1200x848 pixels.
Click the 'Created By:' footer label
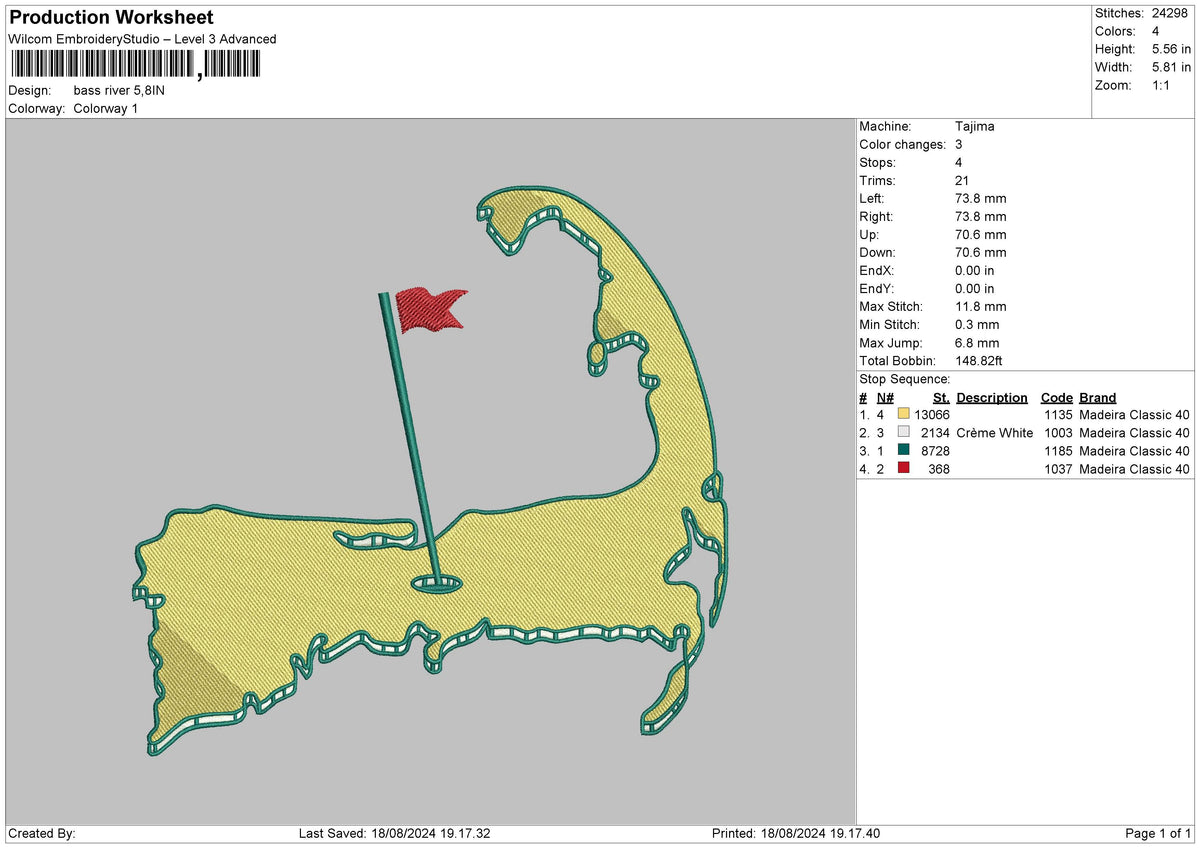click(x=42, y=834)
